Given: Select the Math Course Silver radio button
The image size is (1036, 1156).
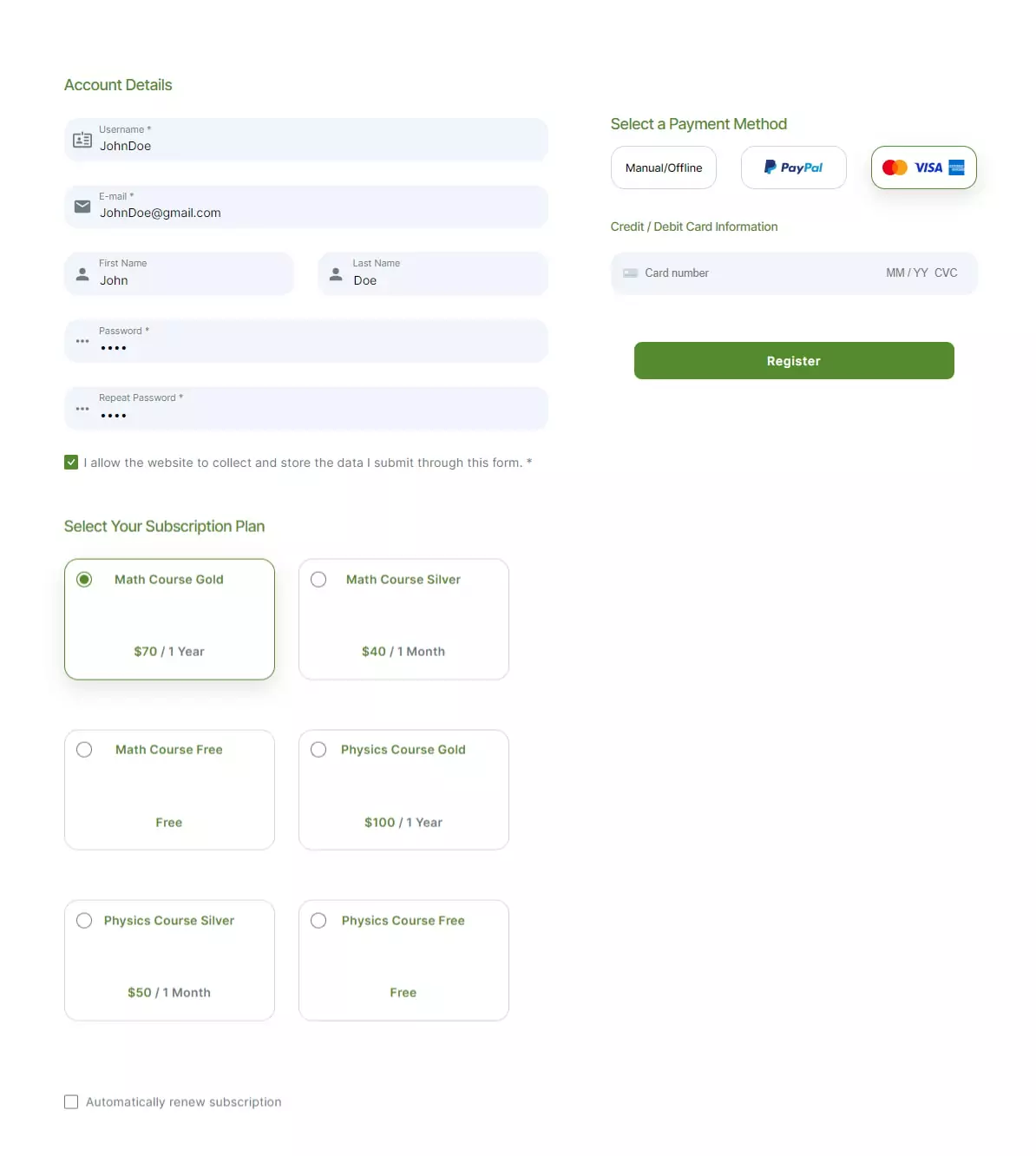Looking at the screenshot, I should 318,580.
